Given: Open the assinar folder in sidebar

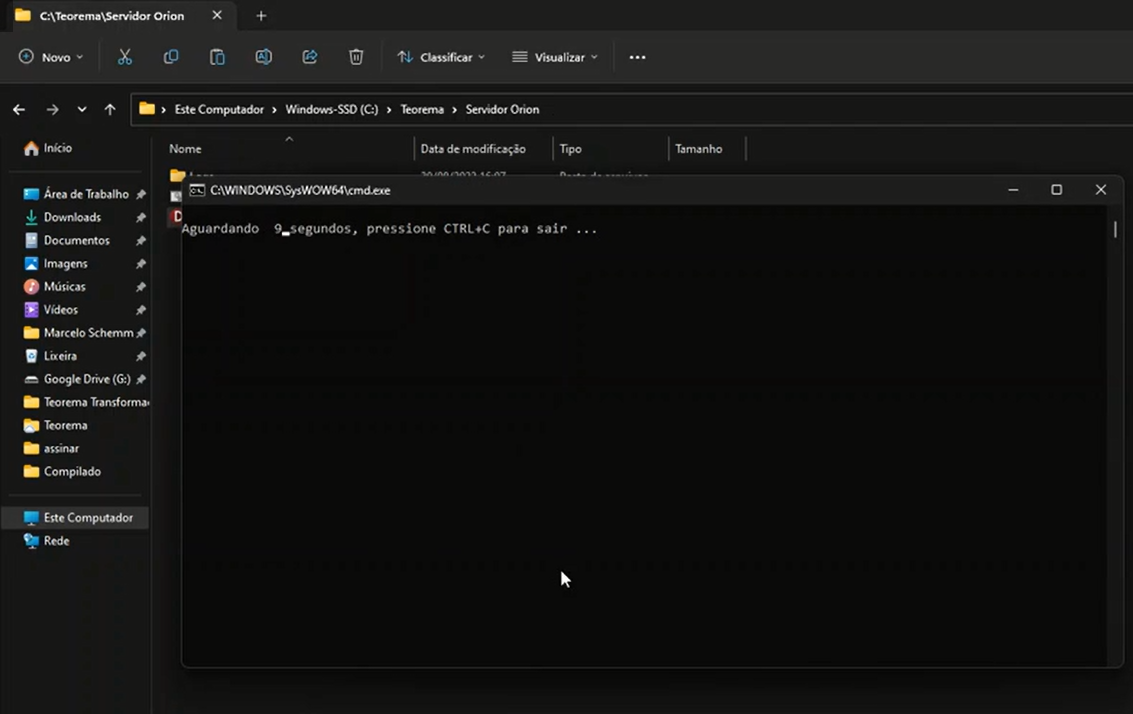Looking at the screenshot, I should [61, 448].
